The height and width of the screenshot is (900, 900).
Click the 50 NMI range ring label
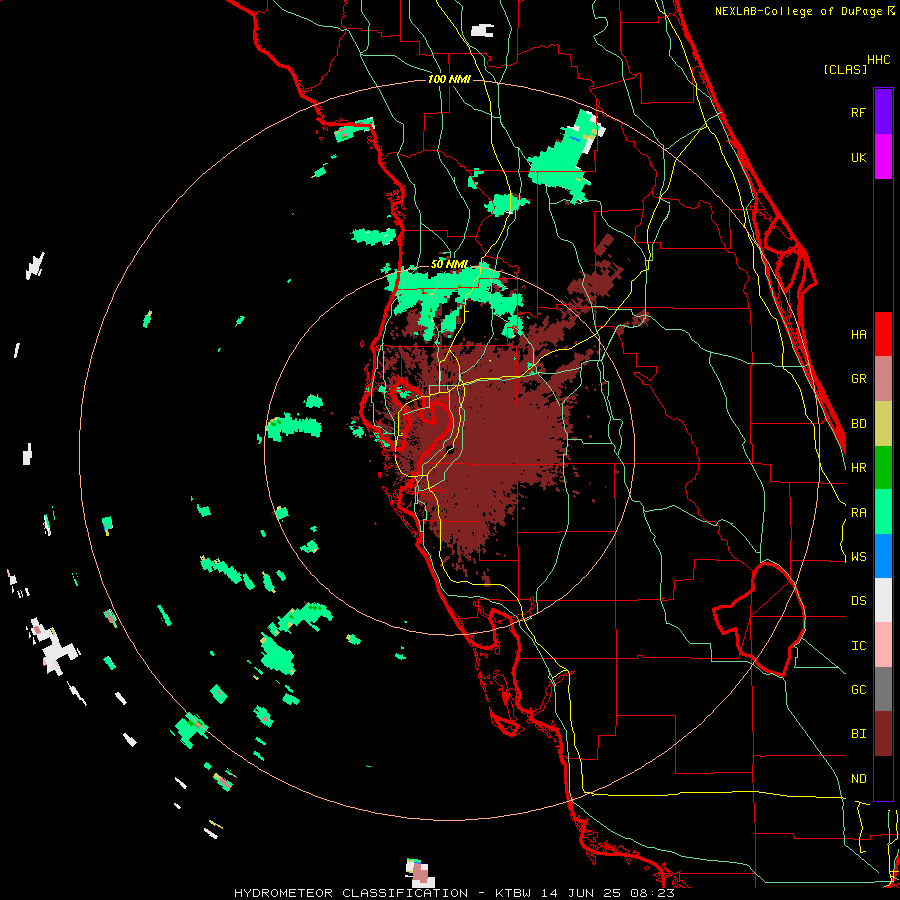click(449, 264)
